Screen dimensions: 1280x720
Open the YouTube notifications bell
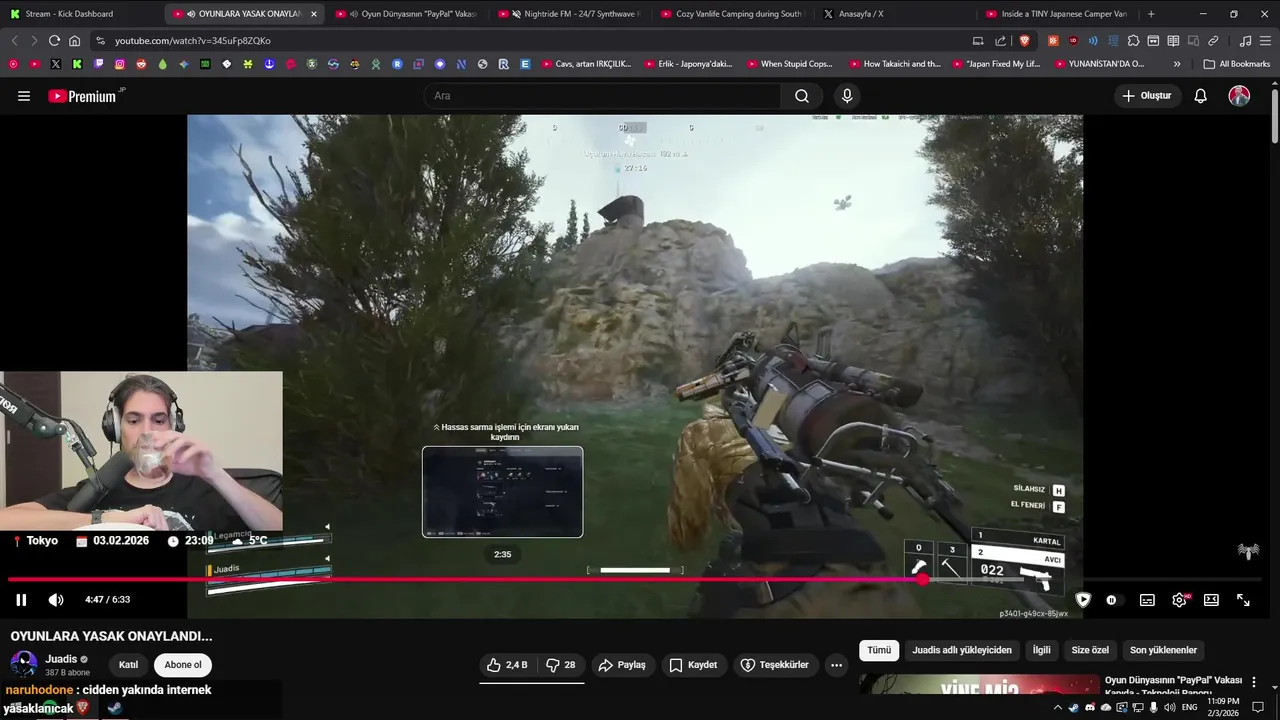point(1200,96)
